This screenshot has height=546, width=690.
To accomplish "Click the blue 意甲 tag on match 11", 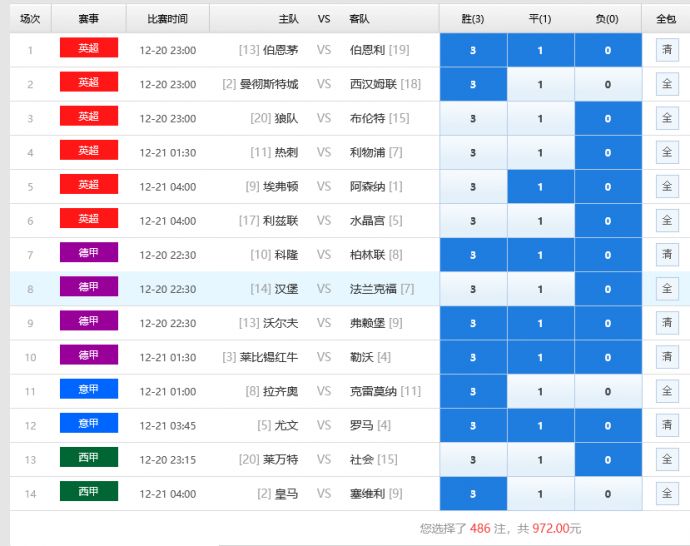I will pos(89,389).
